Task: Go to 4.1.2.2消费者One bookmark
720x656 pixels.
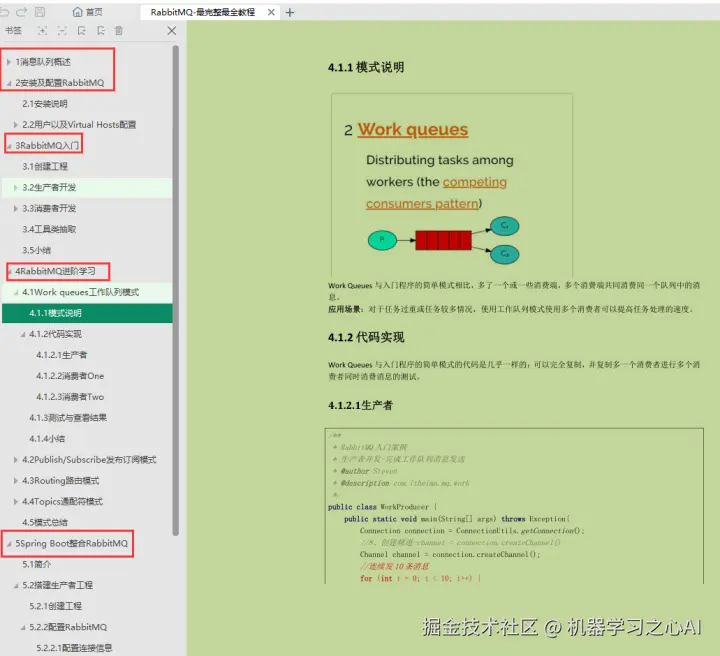Action: pos(70,376)
